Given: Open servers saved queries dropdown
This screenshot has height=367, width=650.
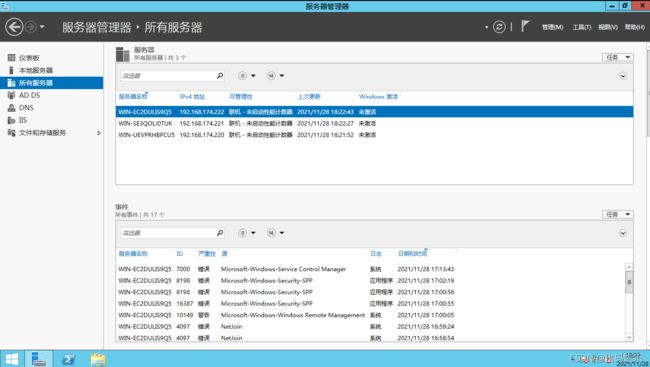Looking at the screenshot, I should pyautogui.click(x=275, y=75).
